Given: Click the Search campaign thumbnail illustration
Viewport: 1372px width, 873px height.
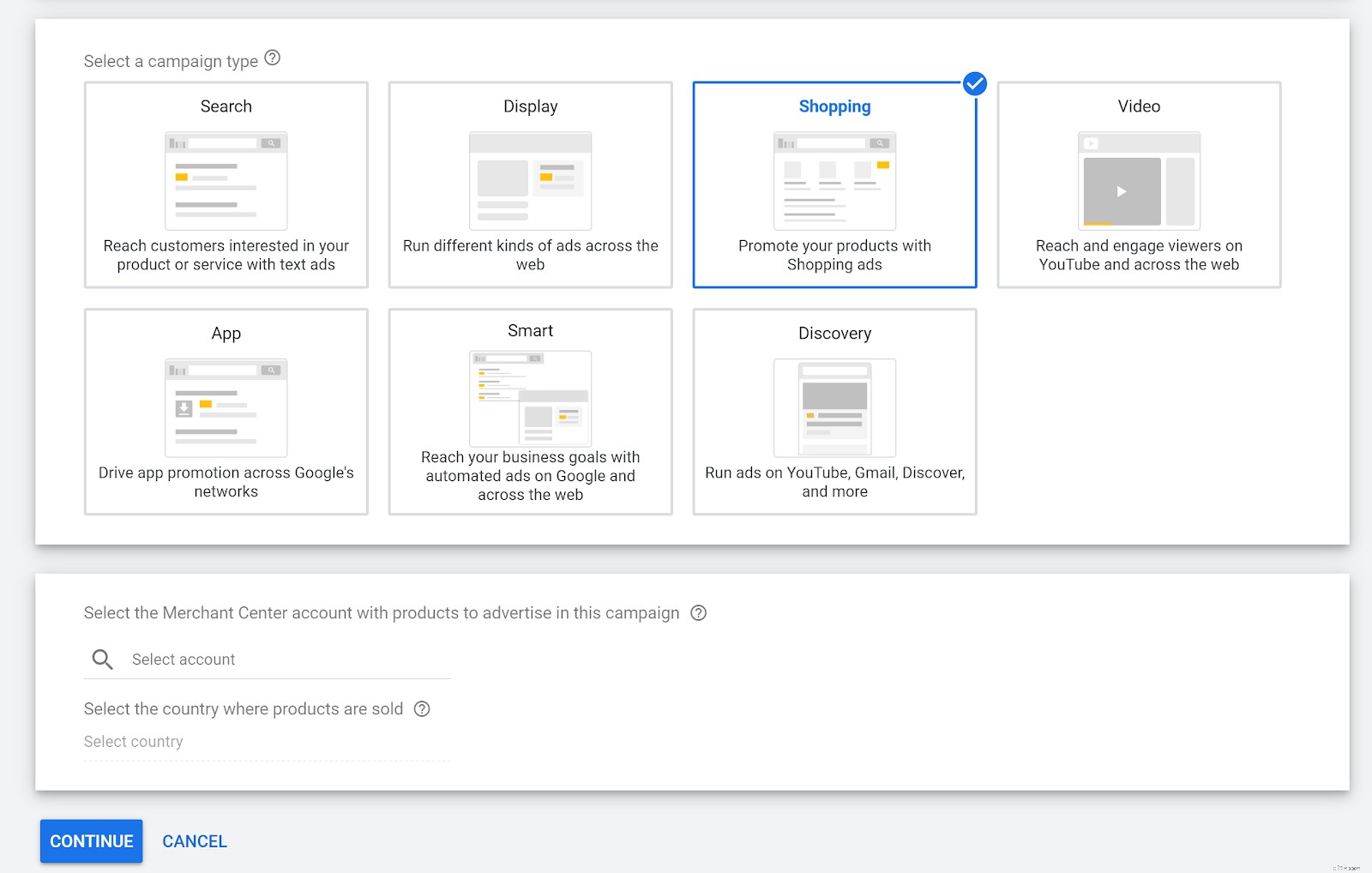Looking at the screenshot, I should pos(226,181).
